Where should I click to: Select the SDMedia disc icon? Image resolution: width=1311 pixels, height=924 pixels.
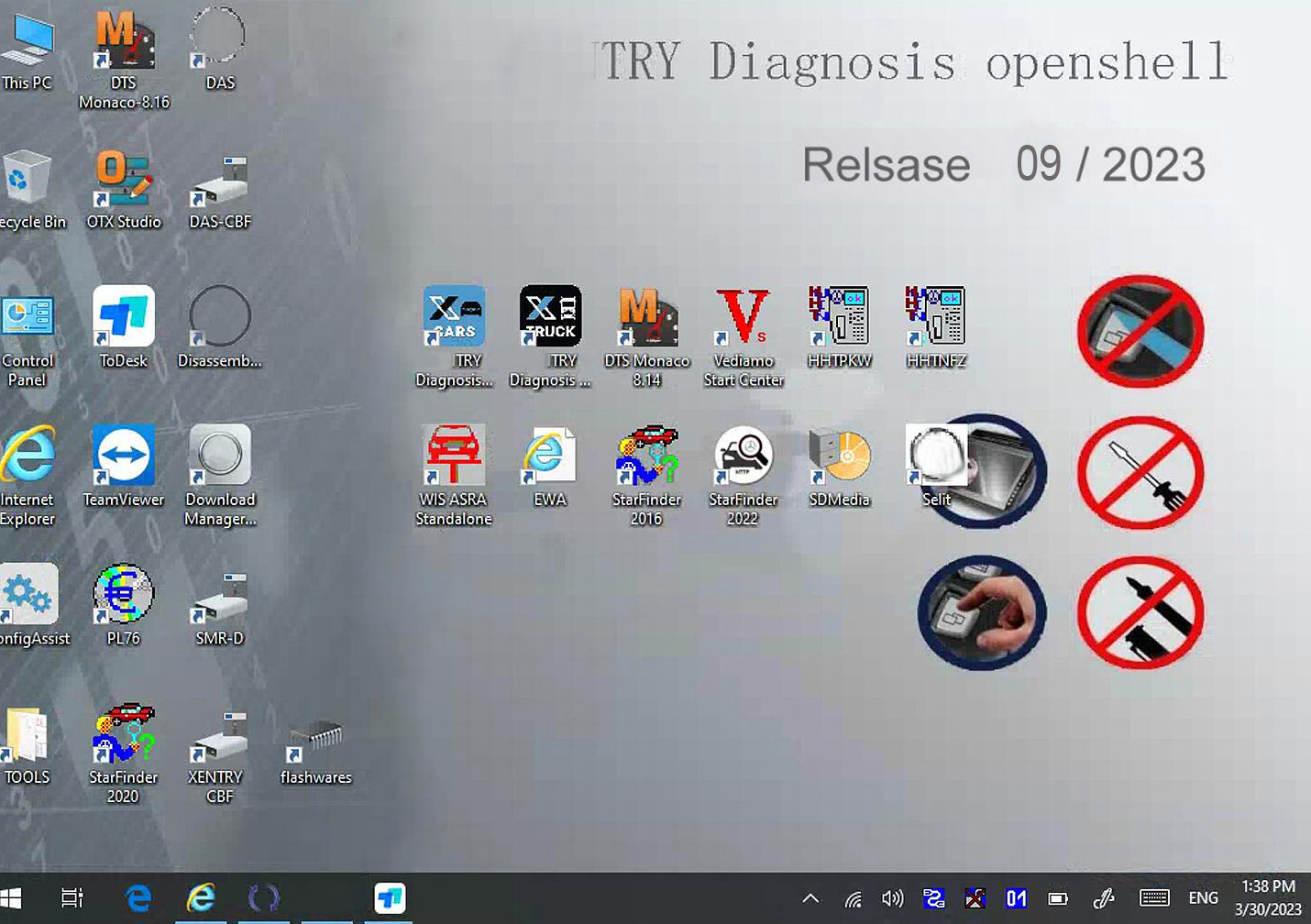click(x=839, y=466)
